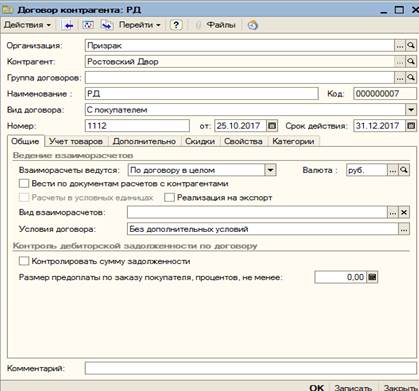Screen dimensions: 419x391
Task: Switch to the Общие tab
Action: pos(25,141)
